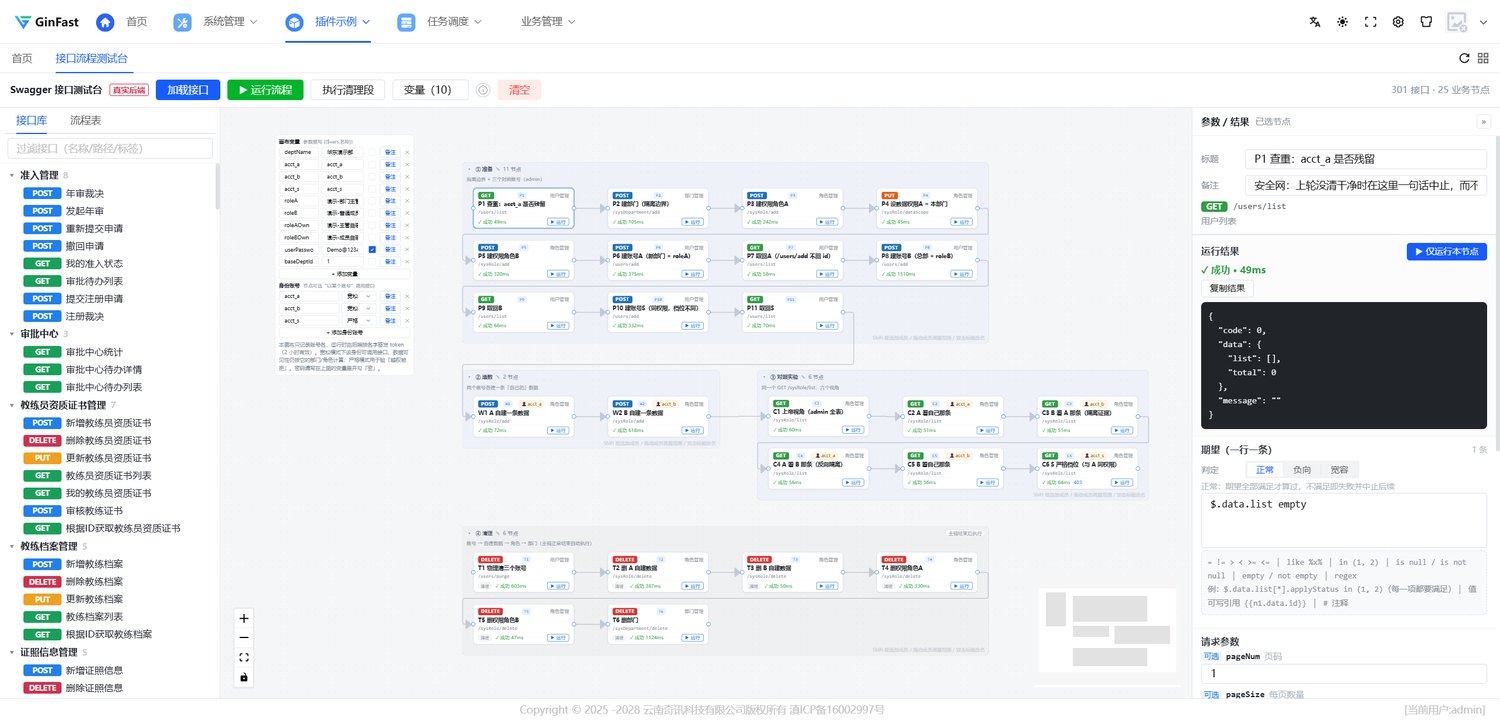
Task: Select the 宽容 judgment option
Action: (x=1338, y=470)
